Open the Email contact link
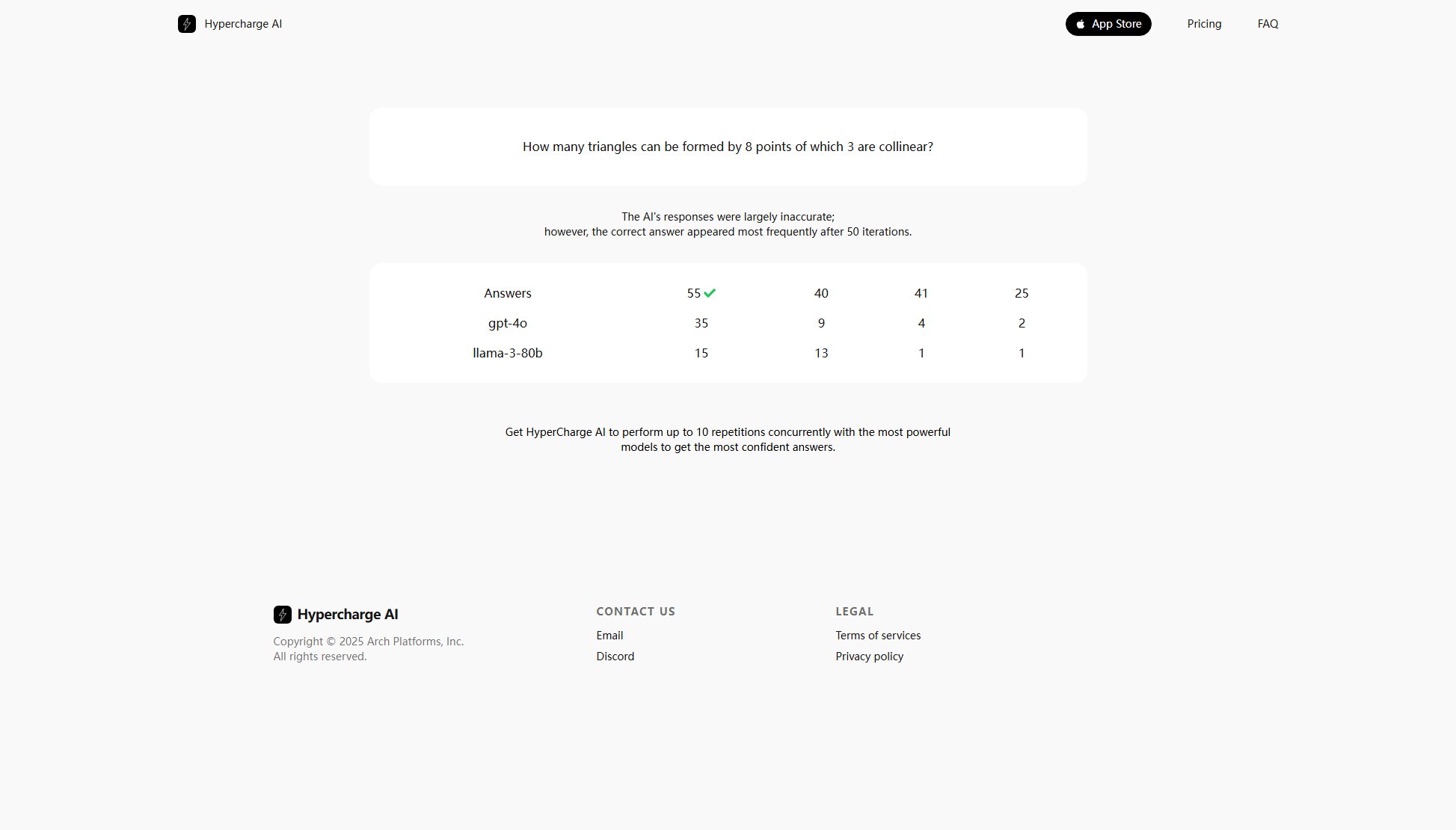This screenshot has width=1456, height=830. (x=609, y=636)
